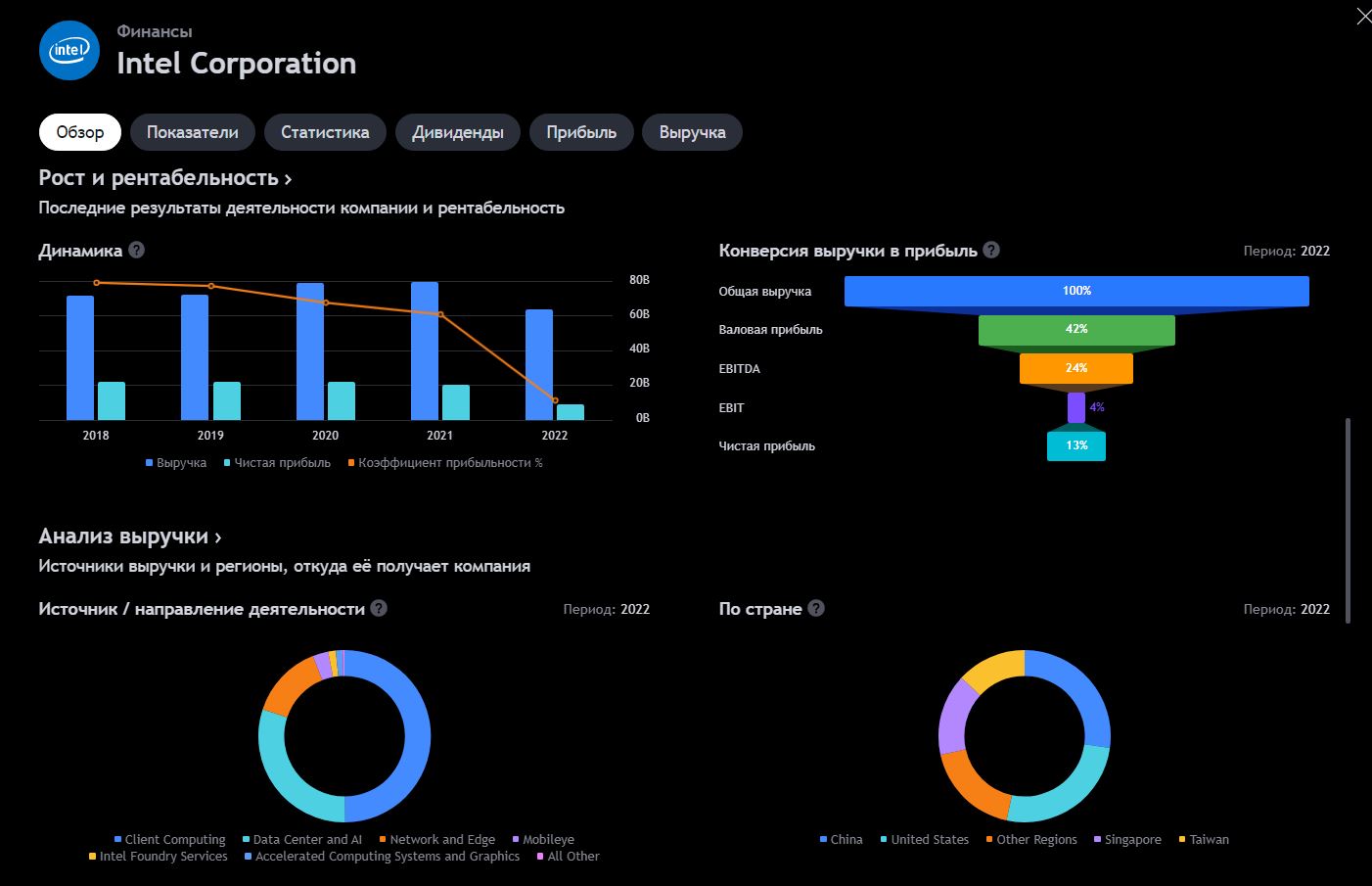Screen dimensions: 1372x886
Task: Toggle Client Computing legend entry
Action: [169, 840]
